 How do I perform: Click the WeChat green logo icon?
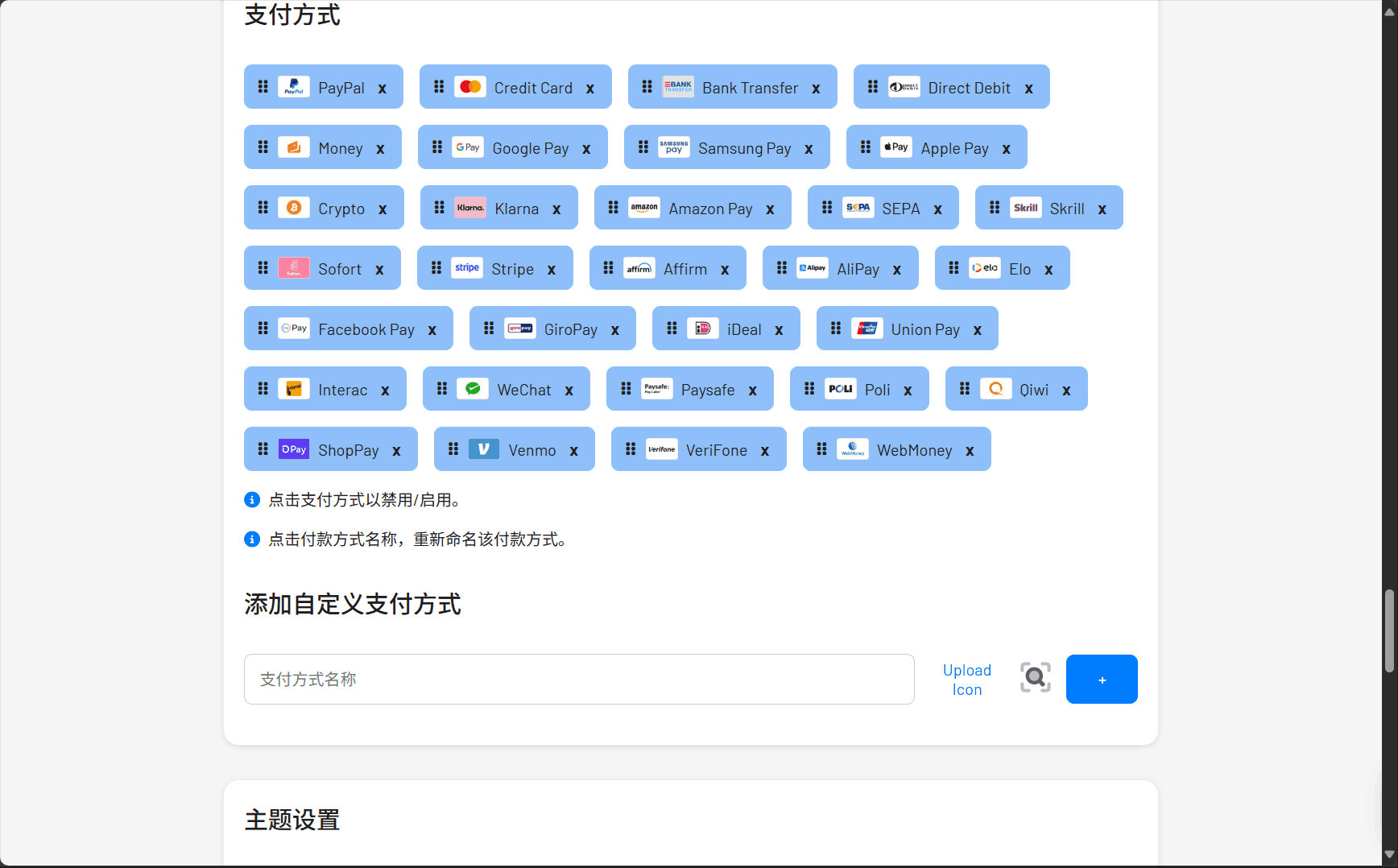point(473,389)
